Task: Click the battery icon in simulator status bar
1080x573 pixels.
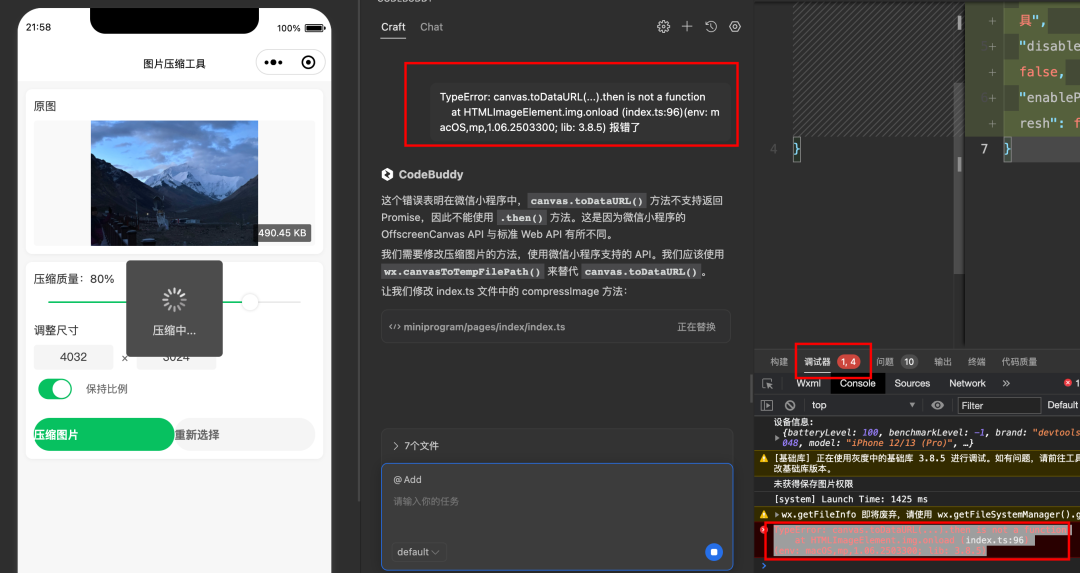Action: (x=315, y=28)
